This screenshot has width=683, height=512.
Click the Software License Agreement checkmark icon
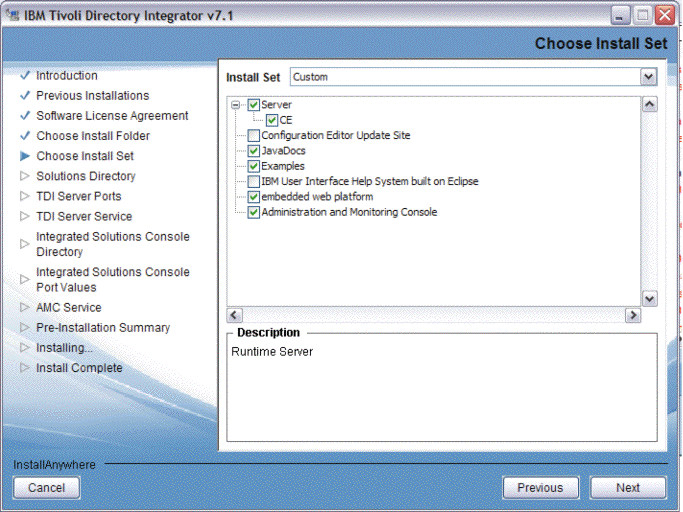(25, 115)
